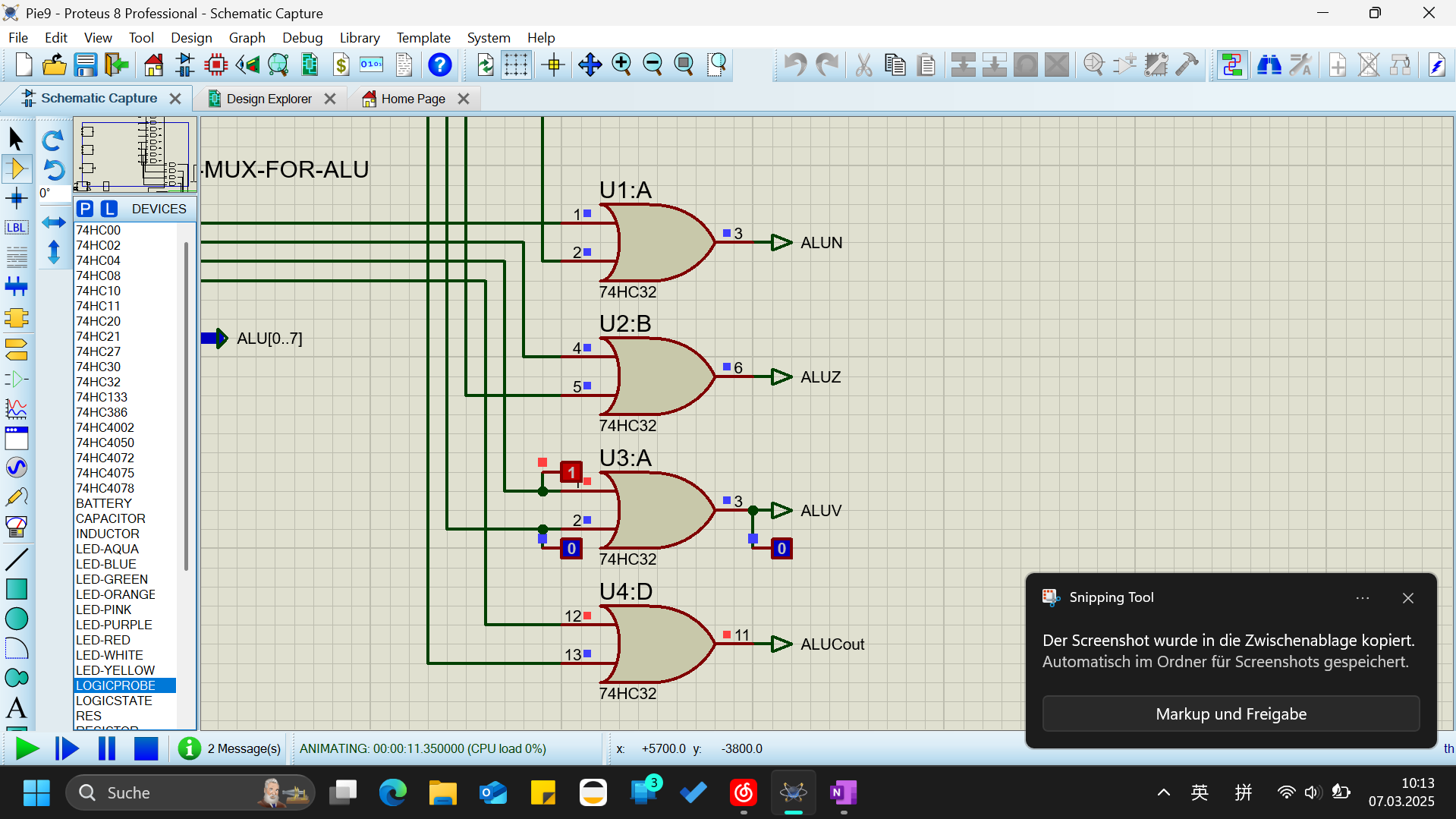Screen dimensions: 1456x819
Task: Open the Bill of Materials icon
Action: [x=341, y=65]
